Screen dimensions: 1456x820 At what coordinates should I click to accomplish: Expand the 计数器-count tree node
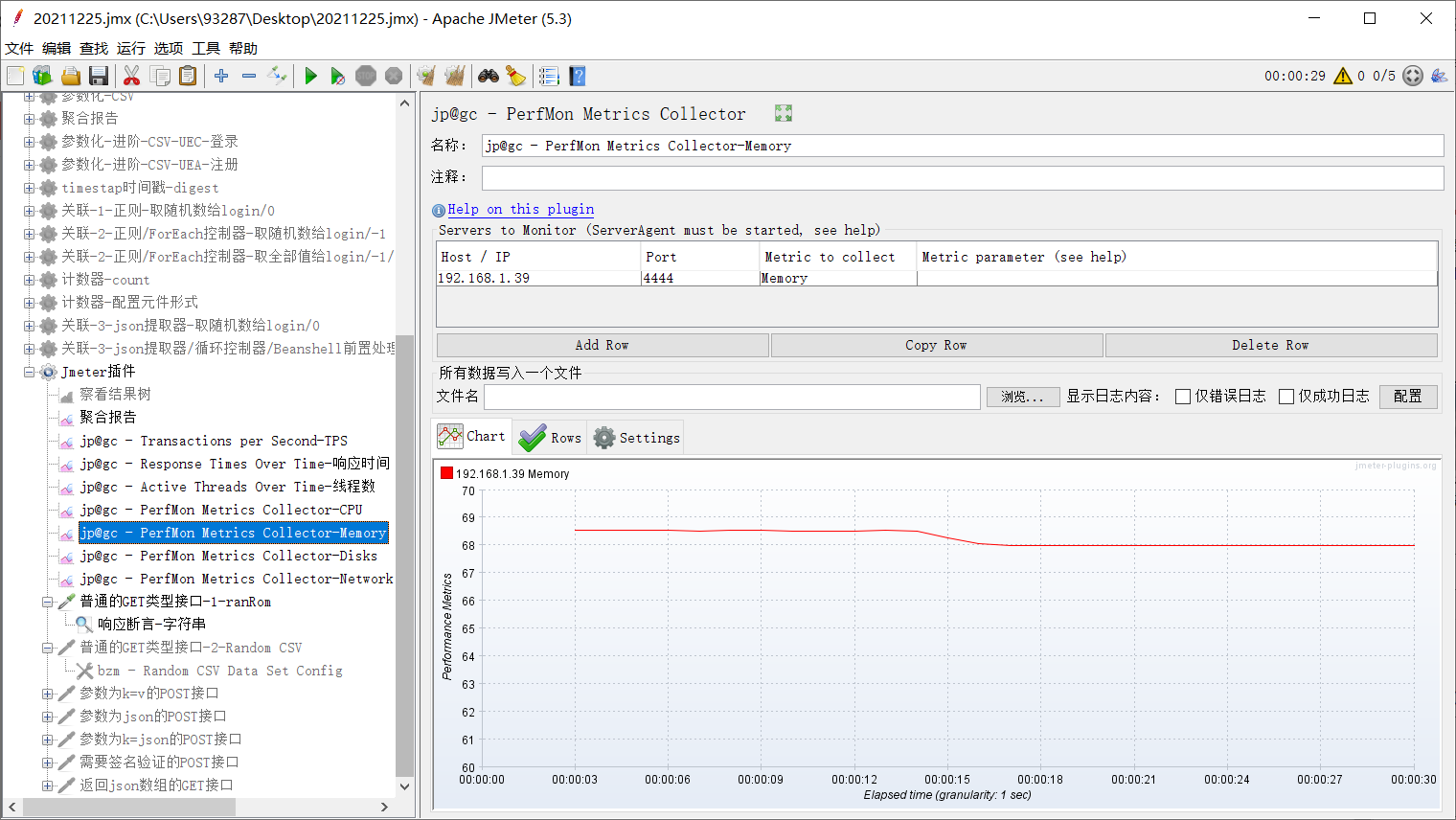[29, 280]
